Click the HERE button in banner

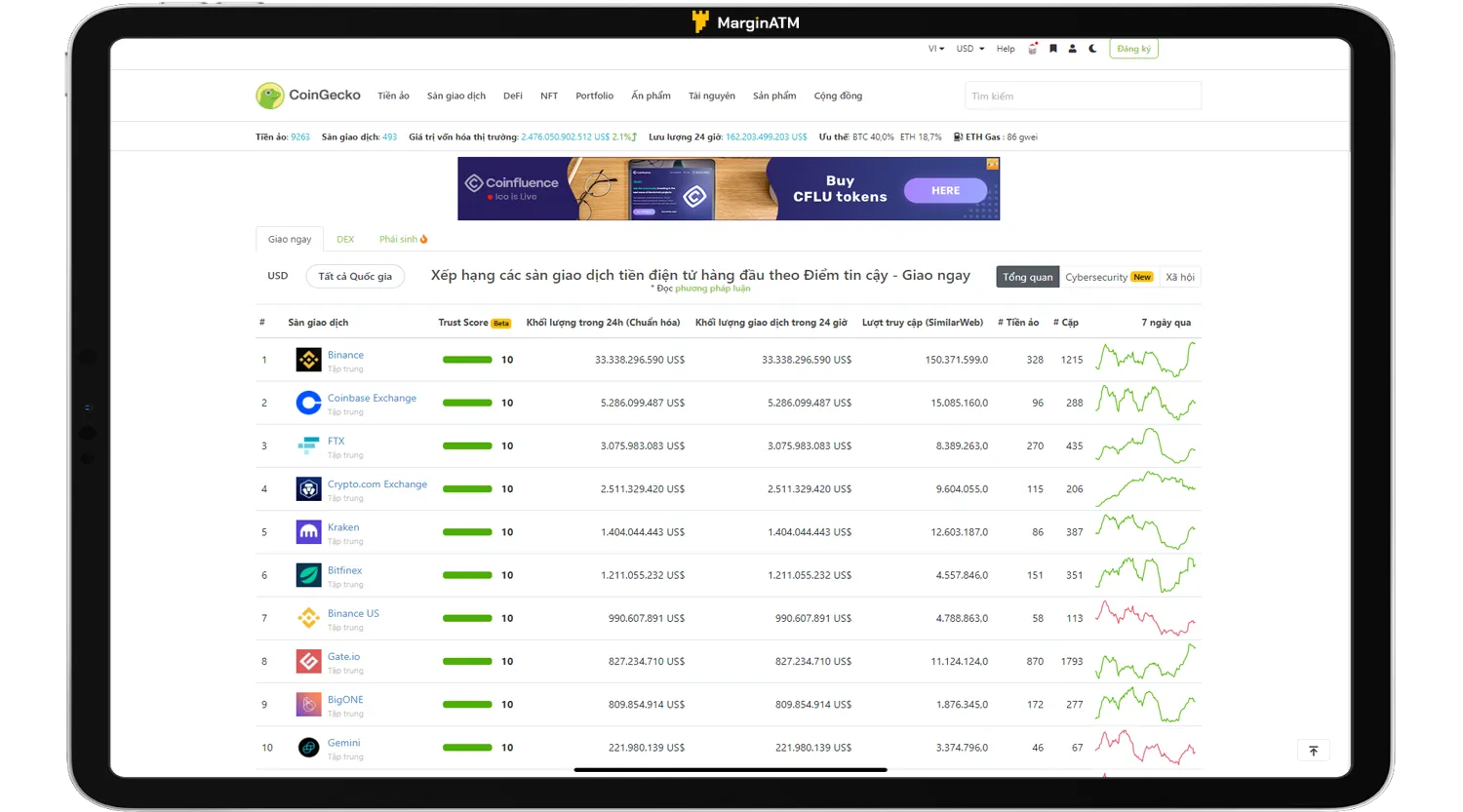point(945,190)
